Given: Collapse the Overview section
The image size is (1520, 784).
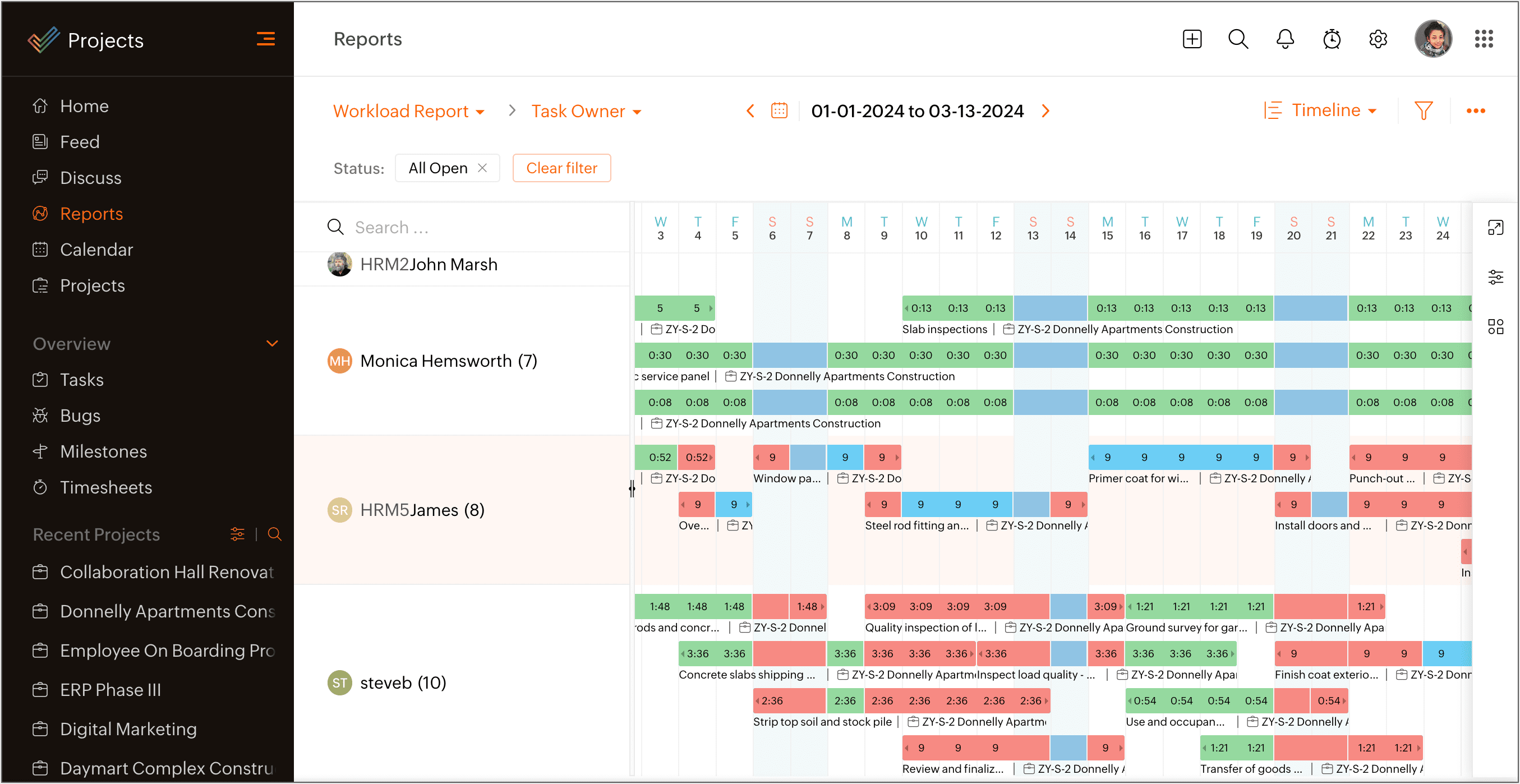Looking at the screenshot, I should pyautogui.click(x=271, y=343).
